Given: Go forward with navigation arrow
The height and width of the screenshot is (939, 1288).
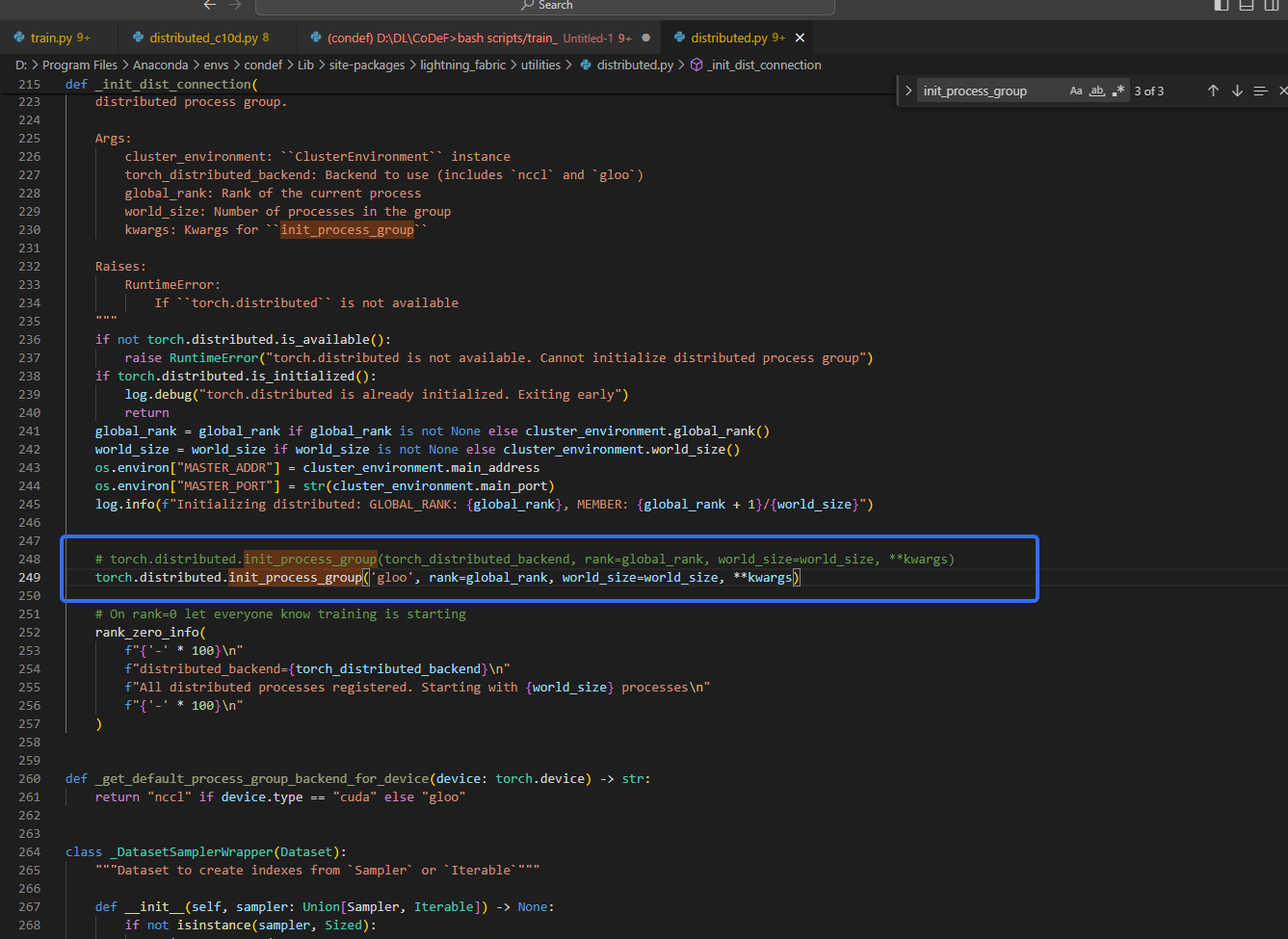Looking at the screenshot, I should tap(235, 5).
